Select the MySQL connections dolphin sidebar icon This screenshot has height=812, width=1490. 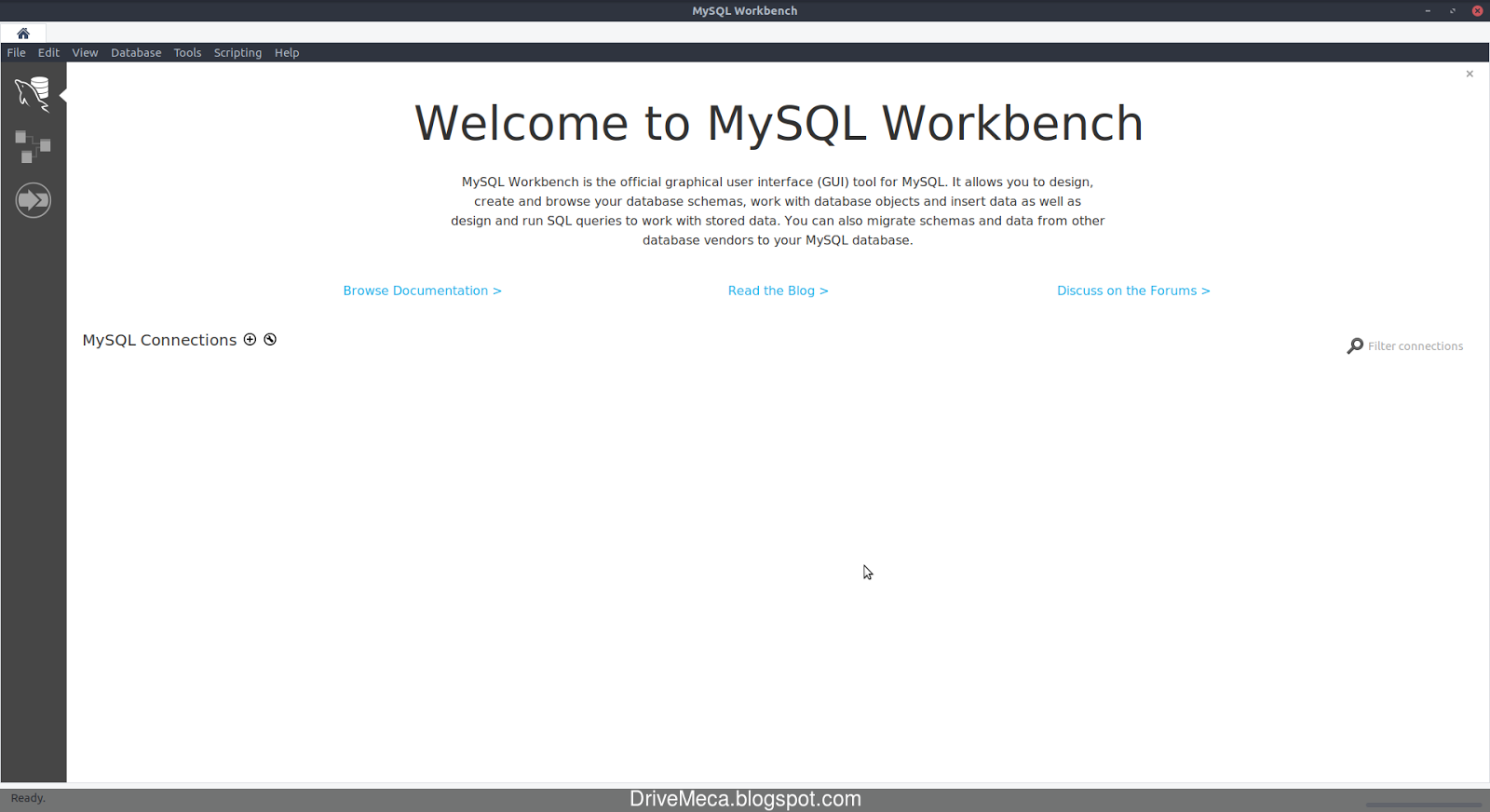click(33, 94)
